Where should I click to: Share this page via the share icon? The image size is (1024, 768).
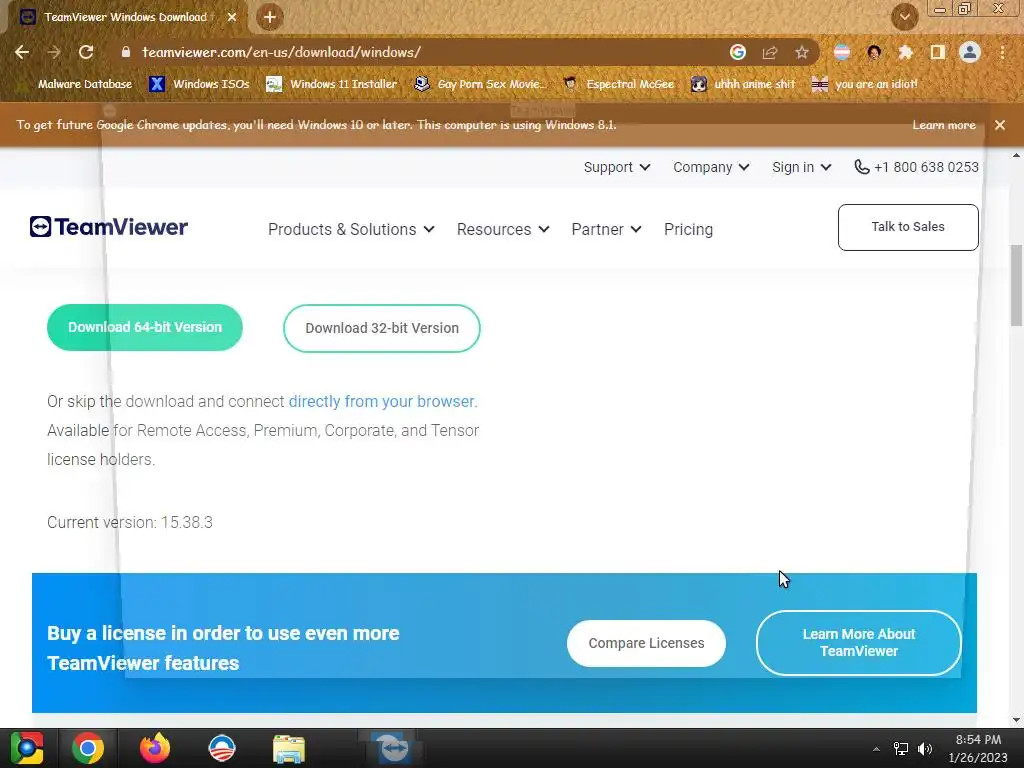(x=770, y=52)
